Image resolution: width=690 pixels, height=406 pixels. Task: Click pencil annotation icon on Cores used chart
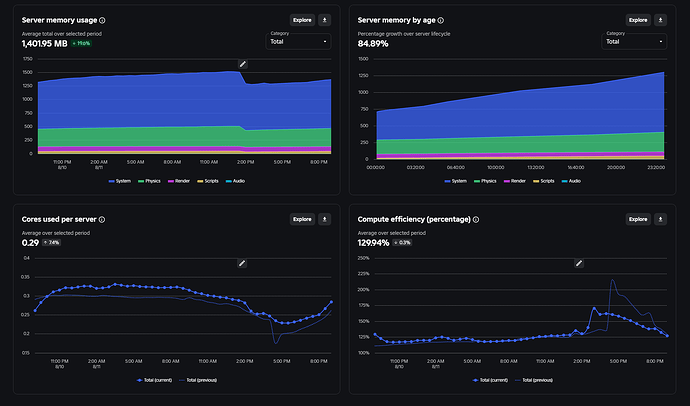click(x=242, y=263)
